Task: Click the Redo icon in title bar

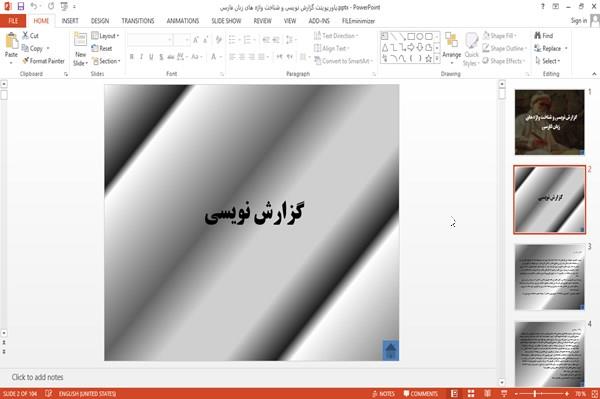Action: pos(51,7)
